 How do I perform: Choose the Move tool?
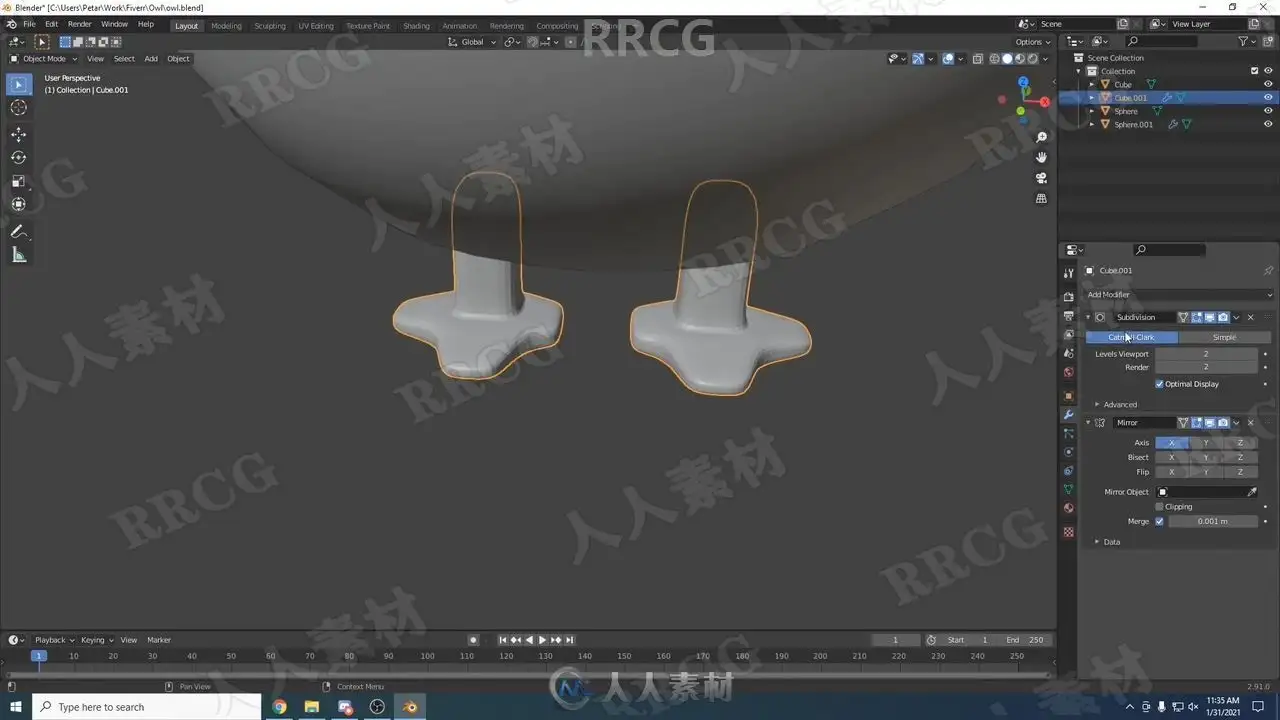pos(19,134)
